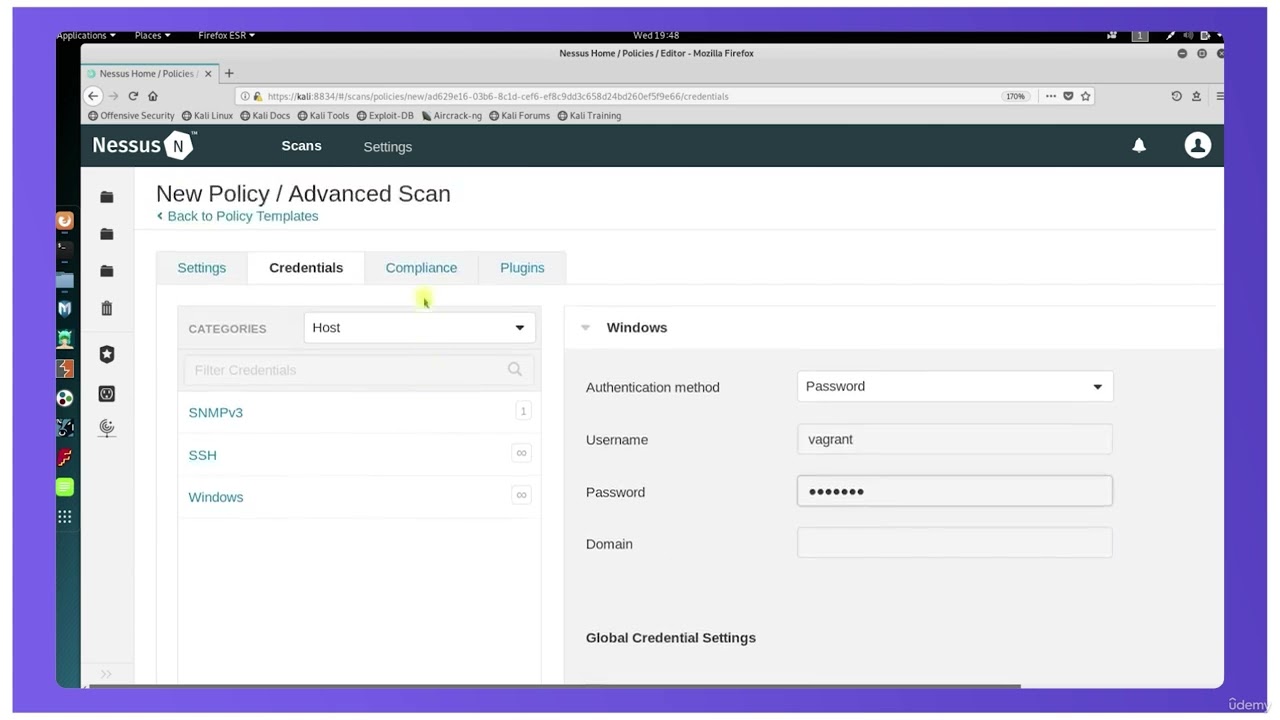Image resolution: width=1280 pixels, height=720 pixels.
Task: Open Scanners radar icon in sidebar
Action: click(x=107, y=428)
